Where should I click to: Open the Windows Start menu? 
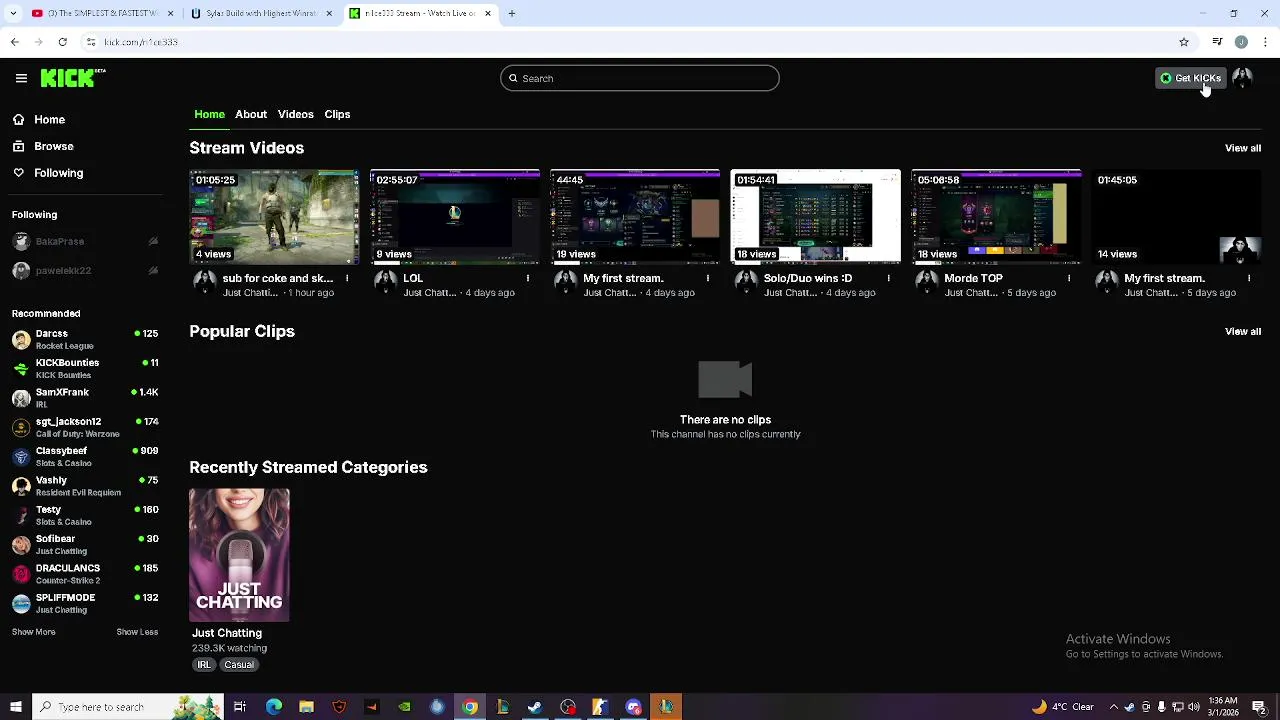point(15,707)
